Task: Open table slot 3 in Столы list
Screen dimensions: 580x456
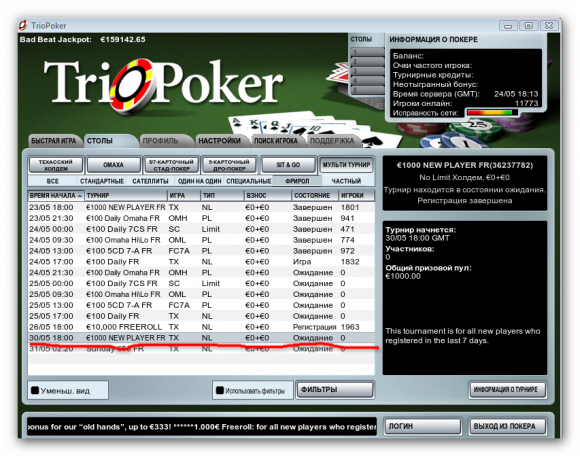Action: (x=367, y=71)
